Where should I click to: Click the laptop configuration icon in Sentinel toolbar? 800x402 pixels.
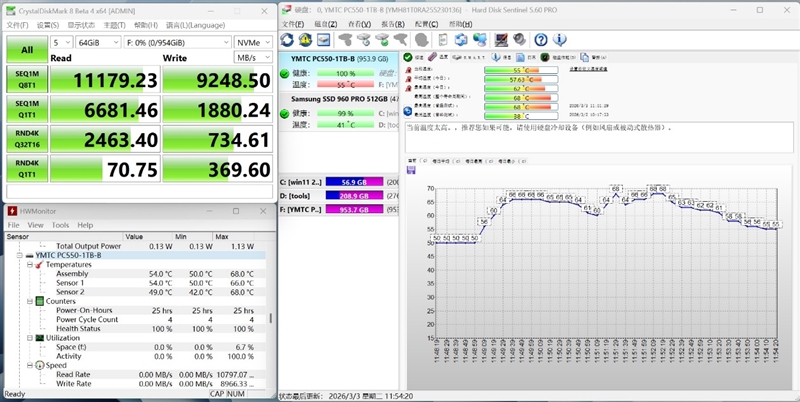click(501, 39)
